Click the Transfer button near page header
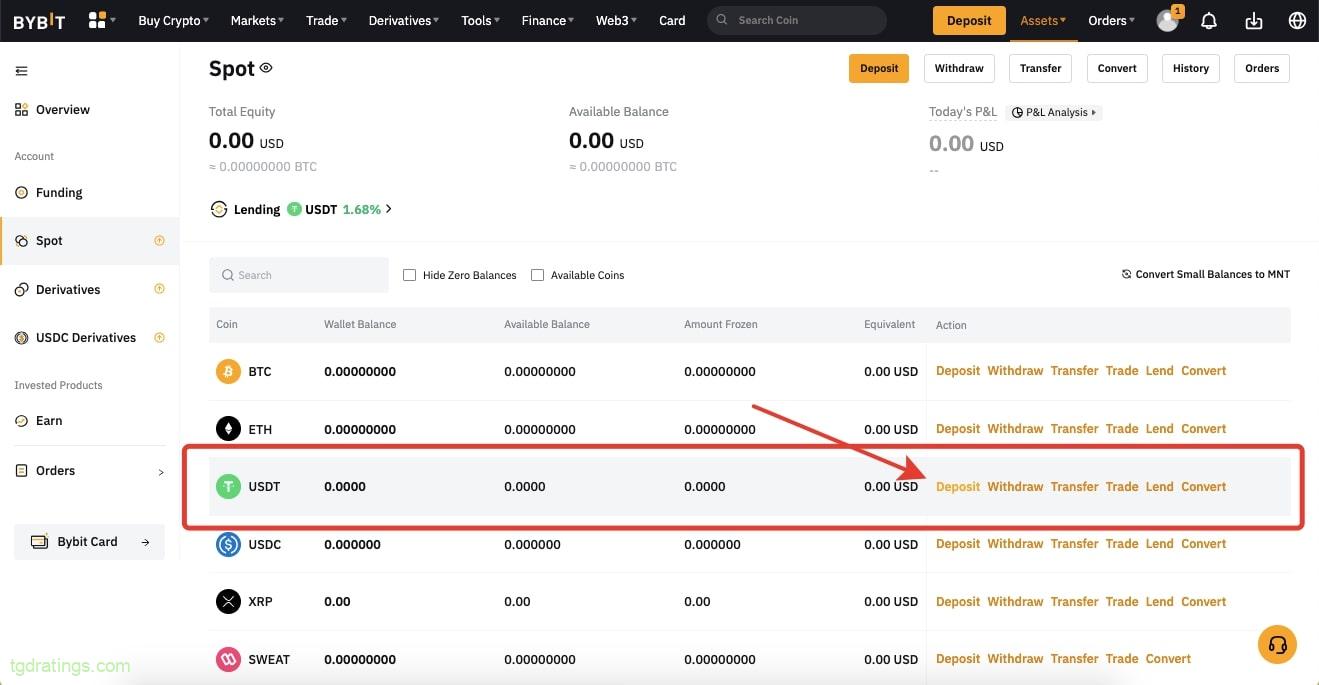 pos(1041,68)
